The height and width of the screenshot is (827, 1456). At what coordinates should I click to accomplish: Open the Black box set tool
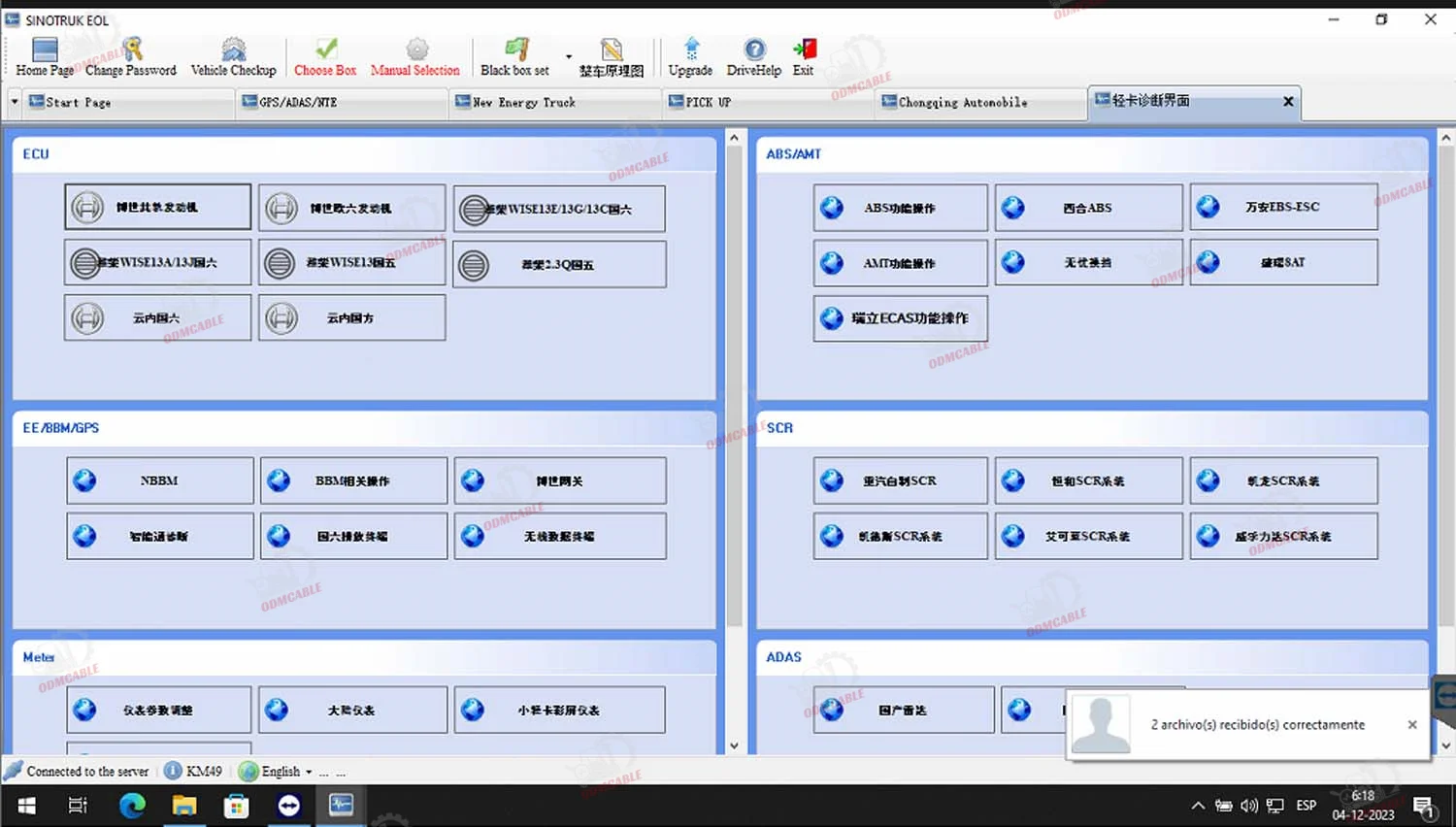click(515, 49)
